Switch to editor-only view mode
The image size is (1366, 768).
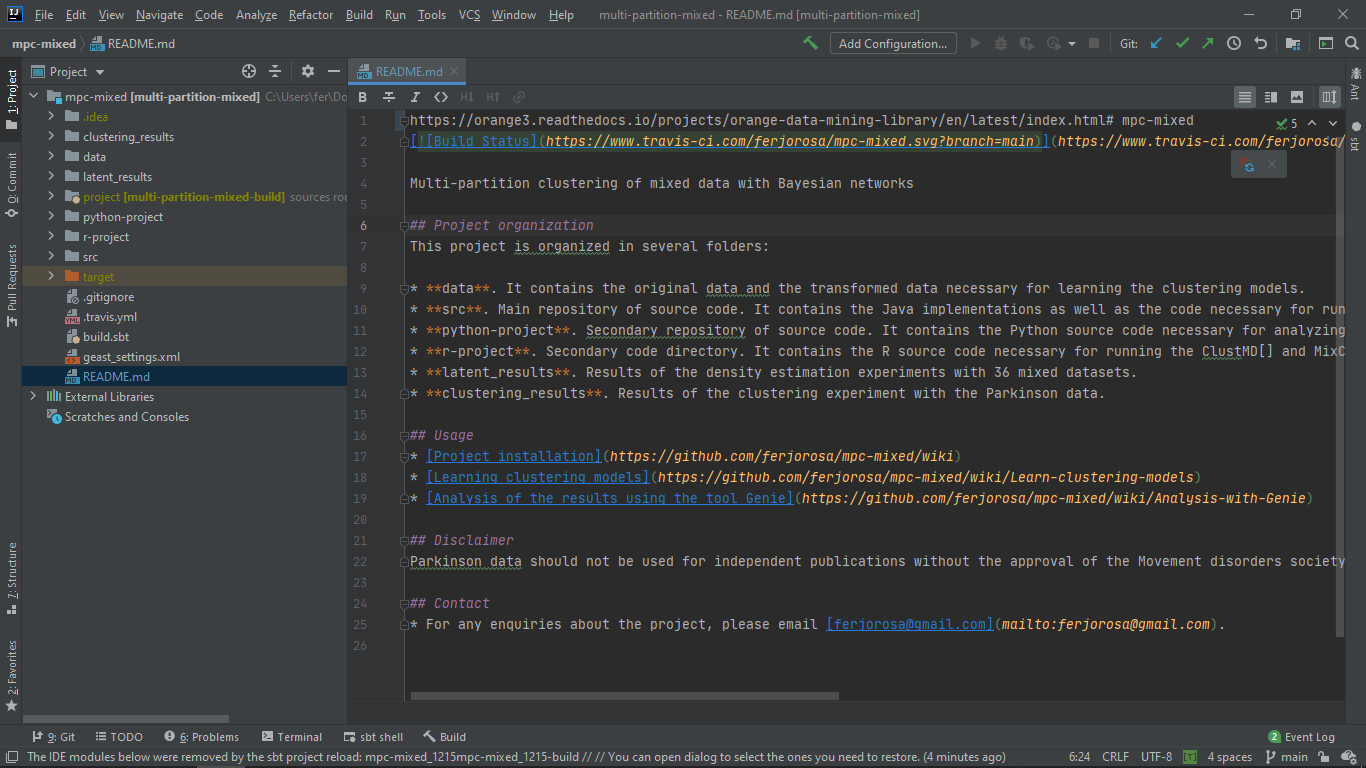coord(1245,97)
